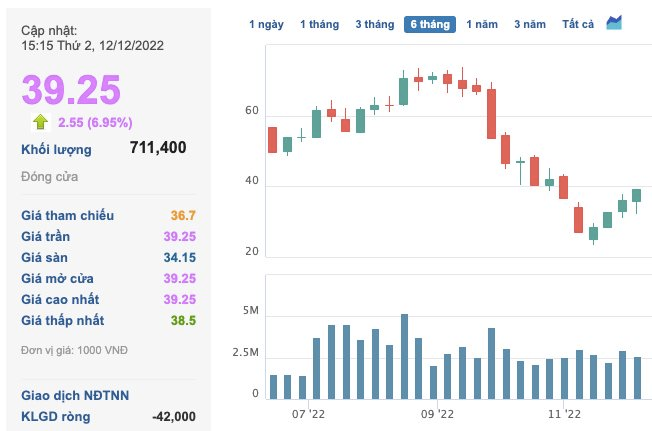The height and width of the screenshot is (431, 652).
Task: Click the tallest volume bar in the chart
Action: [x=404, y=357]
